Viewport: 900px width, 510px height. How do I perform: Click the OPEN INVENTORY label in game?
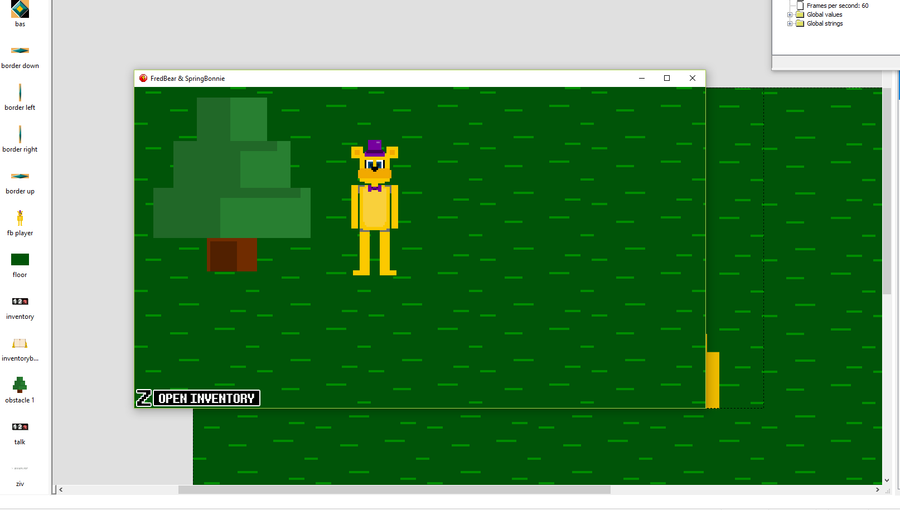207,398
